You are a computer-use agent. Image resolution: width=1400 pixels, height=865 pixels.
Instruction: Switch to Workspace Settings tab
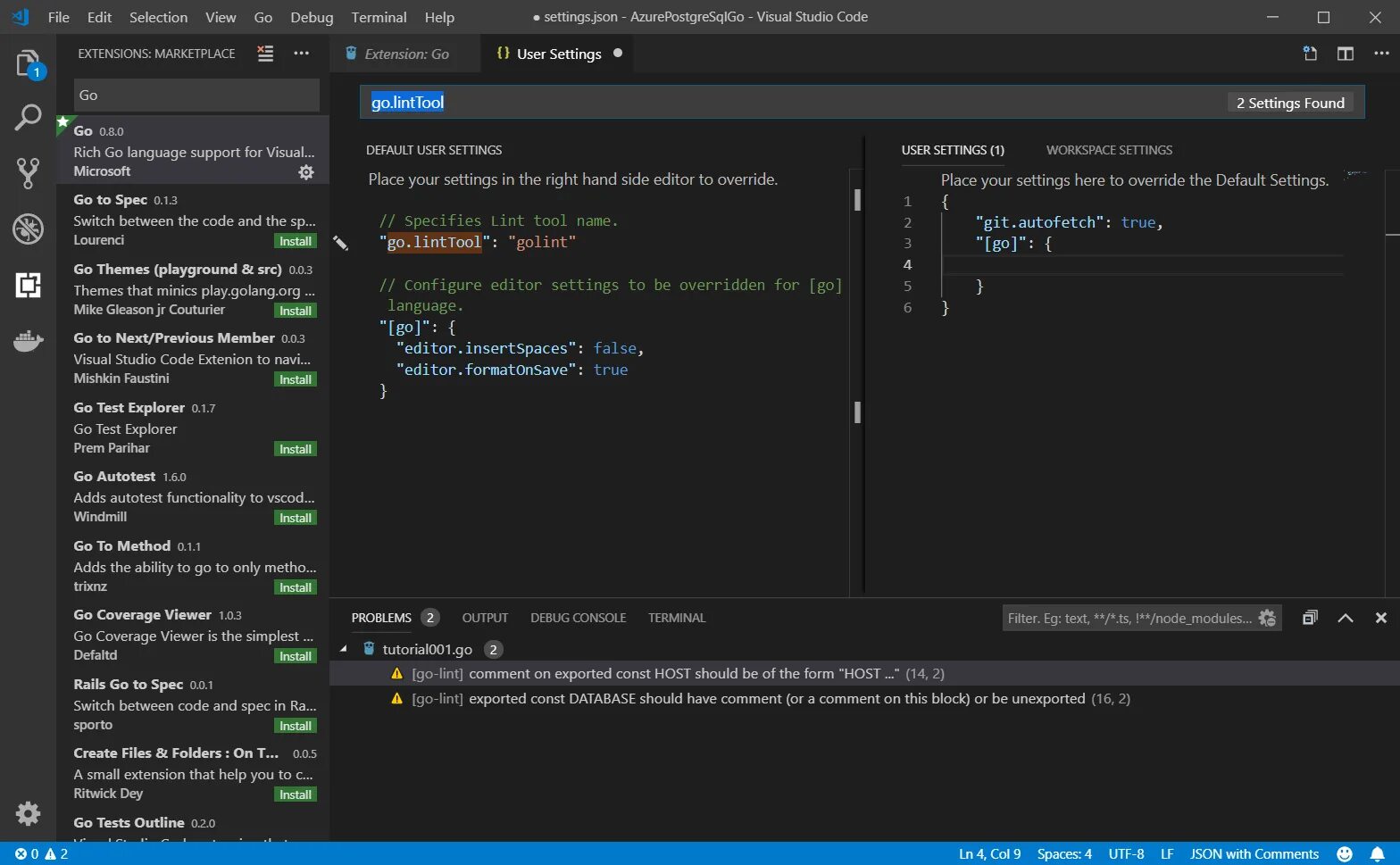[1109, 150]
